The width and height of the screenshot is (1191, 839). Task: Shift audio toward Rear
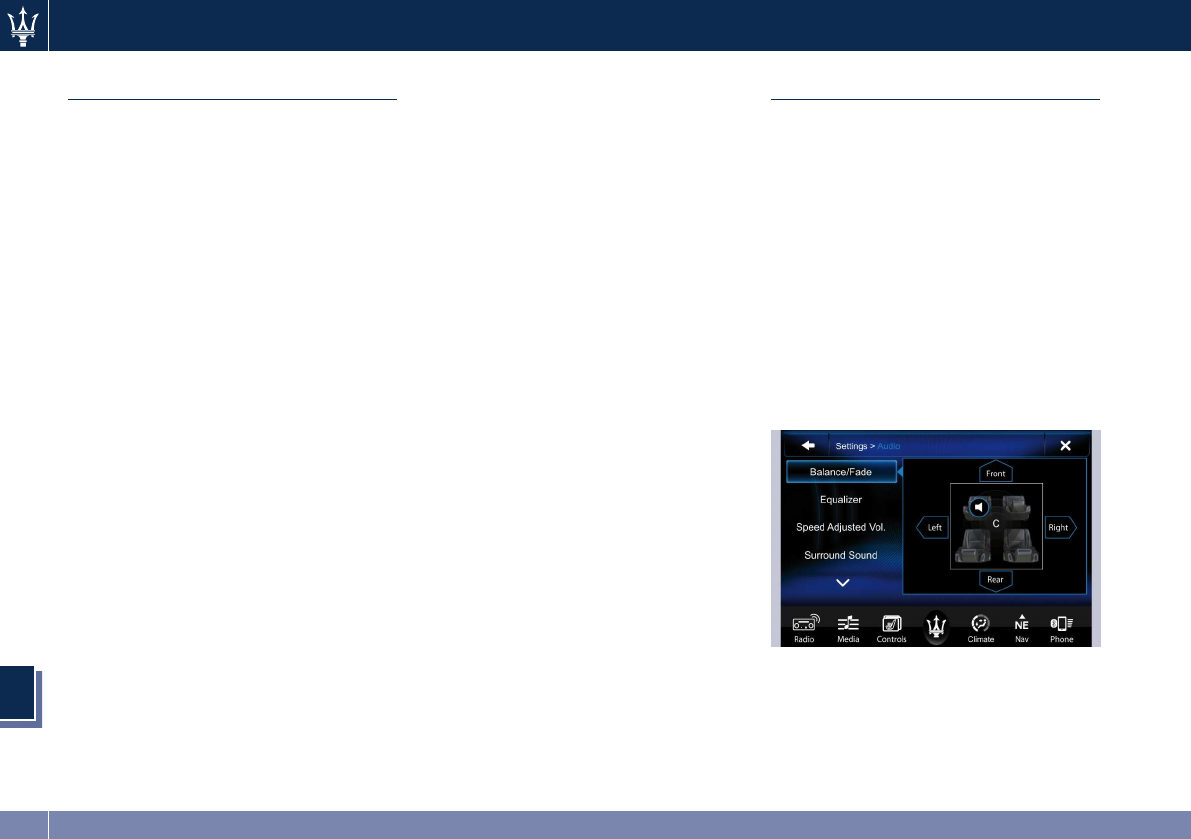pyautogui.click(x=995, y=580)
